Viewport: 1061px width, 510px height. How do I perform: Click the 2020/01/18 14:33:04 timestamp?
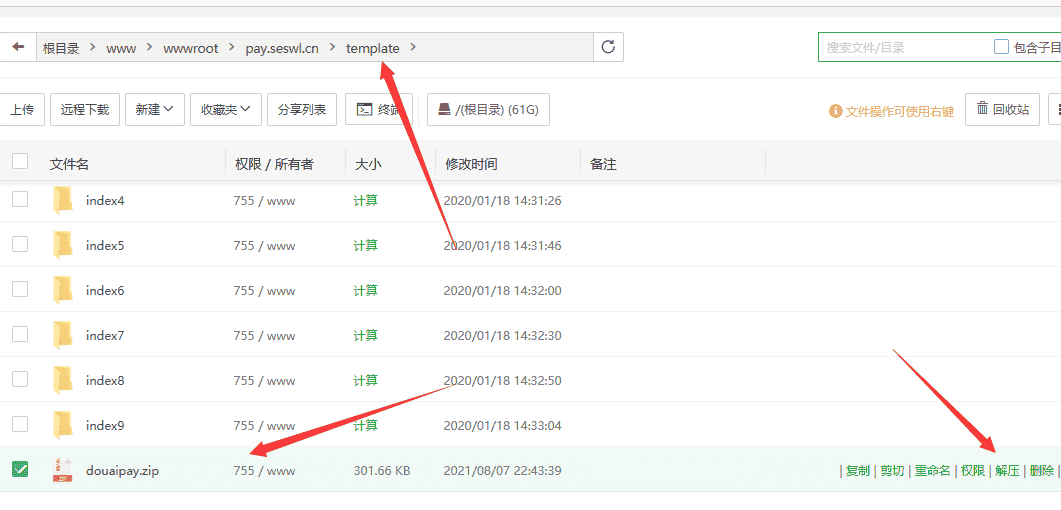502,426
